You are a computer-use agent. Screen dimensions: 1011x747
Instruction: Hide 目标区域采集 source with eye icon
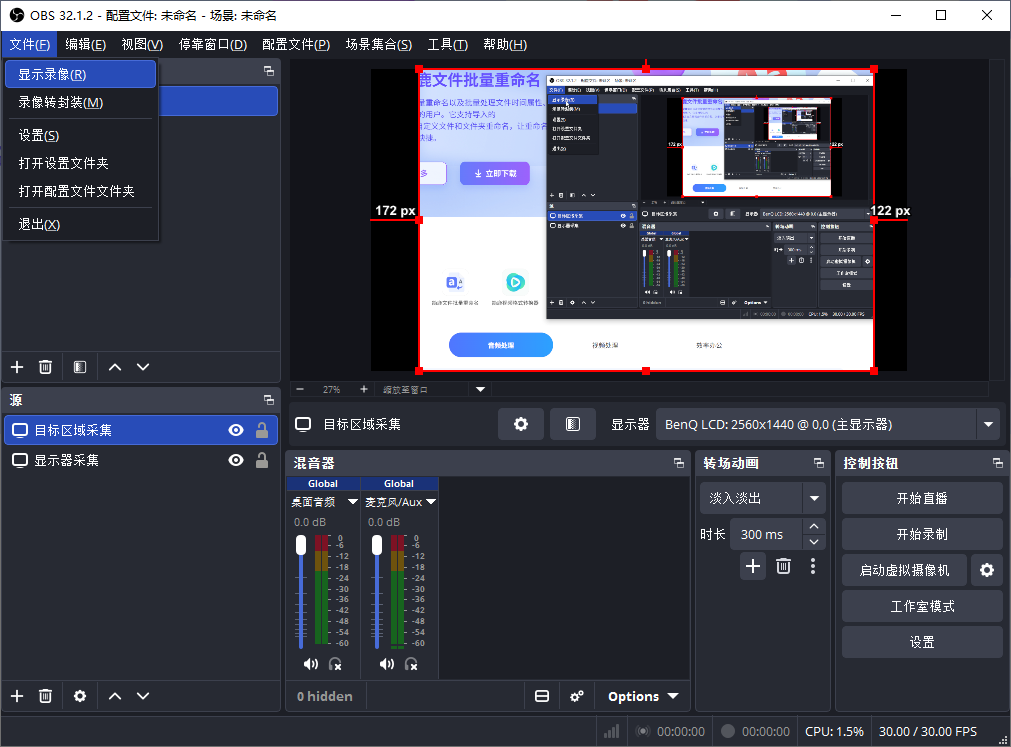coord(236,431)
